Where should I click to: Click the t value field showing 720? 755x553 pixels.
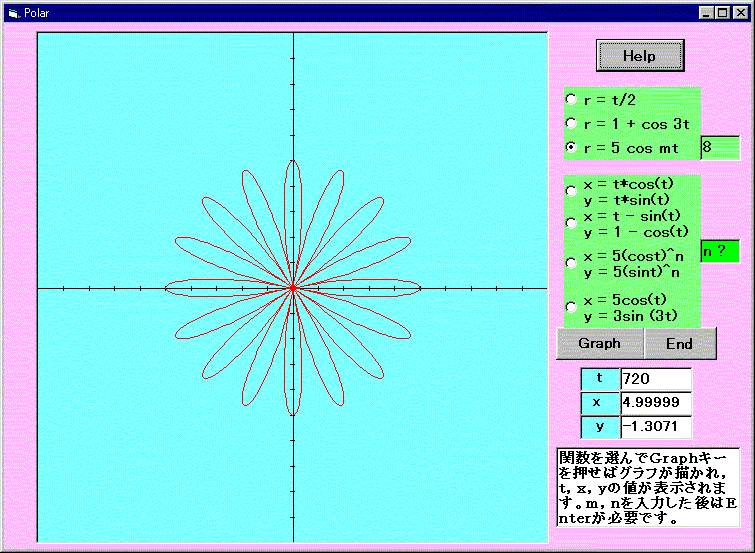(x=656, y=379)
